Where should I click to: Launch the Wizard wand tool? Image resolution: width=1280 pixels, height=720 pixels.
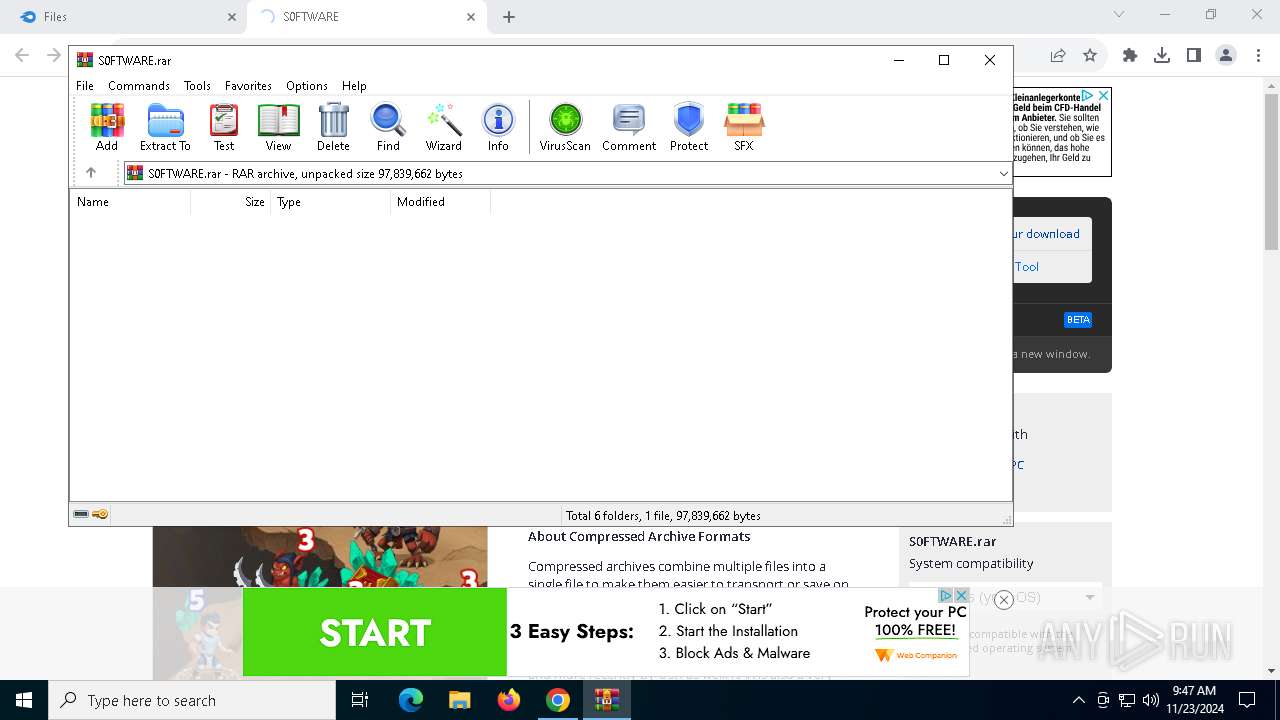tap(443, 127)
